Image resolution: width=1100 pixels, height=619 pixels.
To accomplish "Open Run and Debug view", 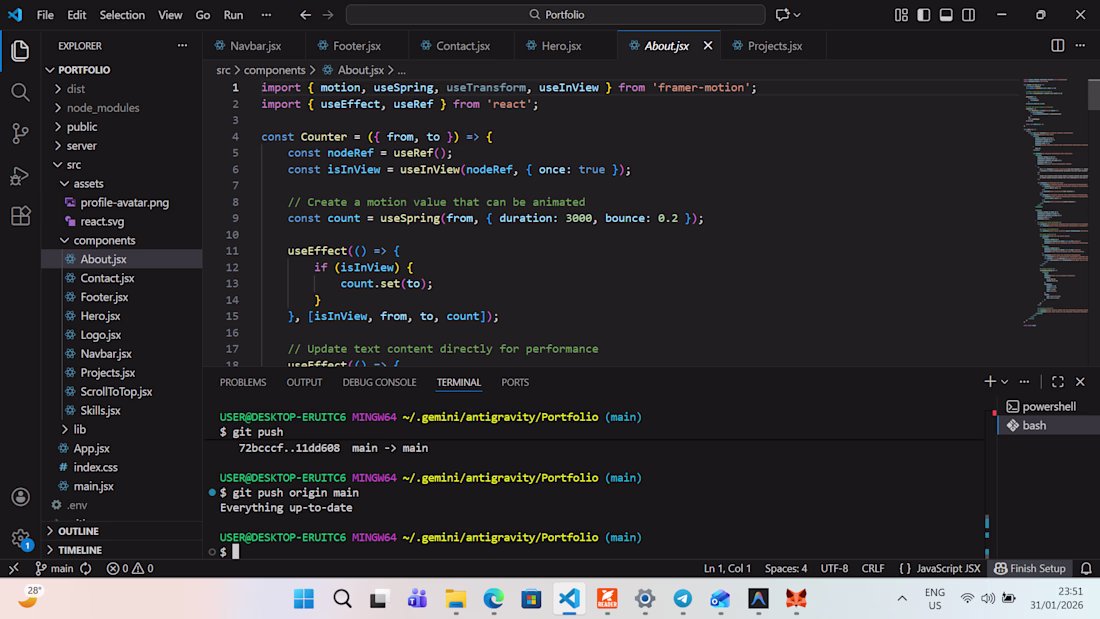I will (20, 176).
